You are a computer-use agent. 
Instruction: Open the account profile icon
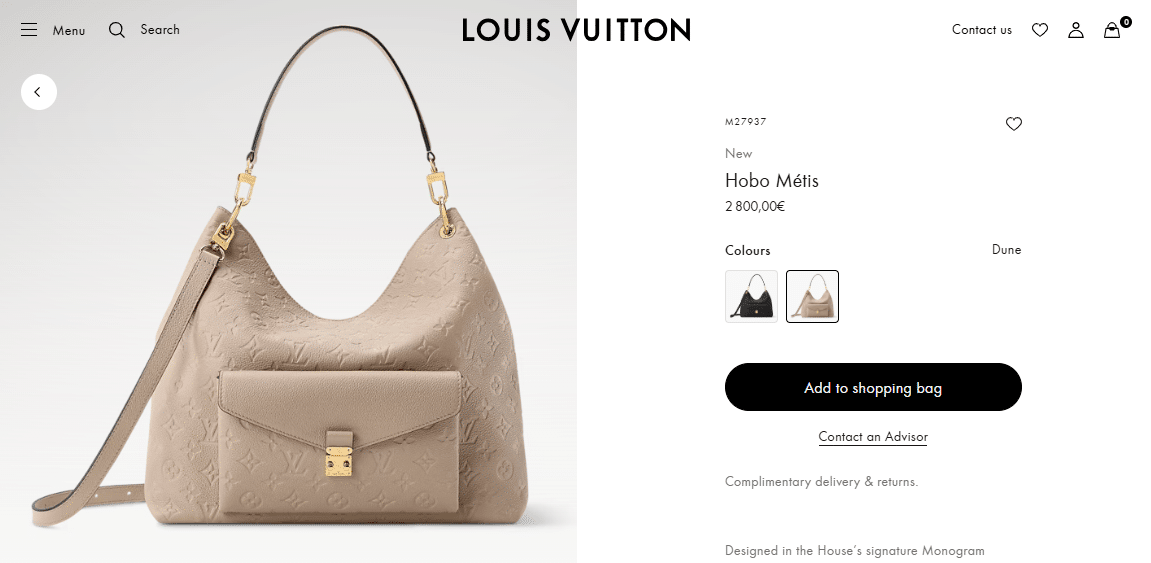1076,30
